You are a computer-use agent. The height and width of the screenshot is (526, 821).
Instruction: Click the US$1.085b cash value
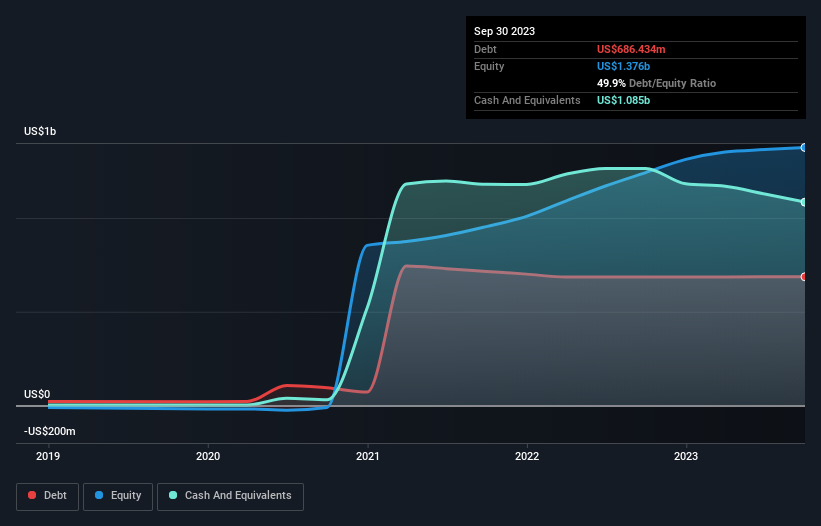pyautogui.click(x=623, y=100)
